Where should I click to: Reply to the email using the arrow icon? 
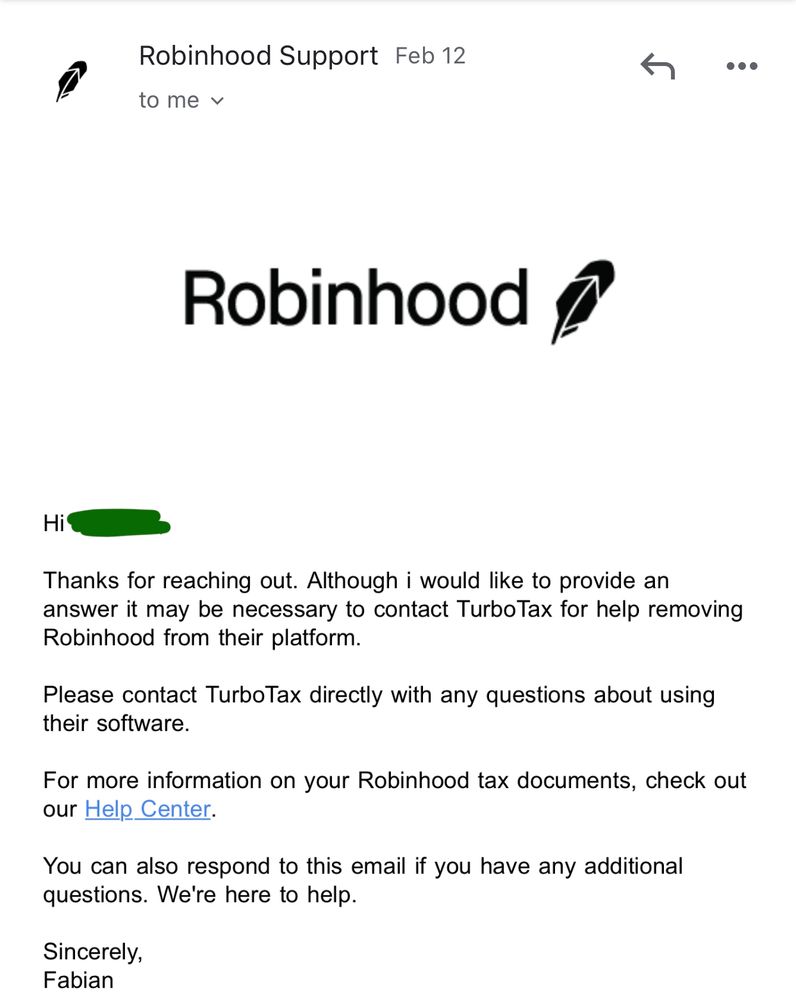(658, 66)
